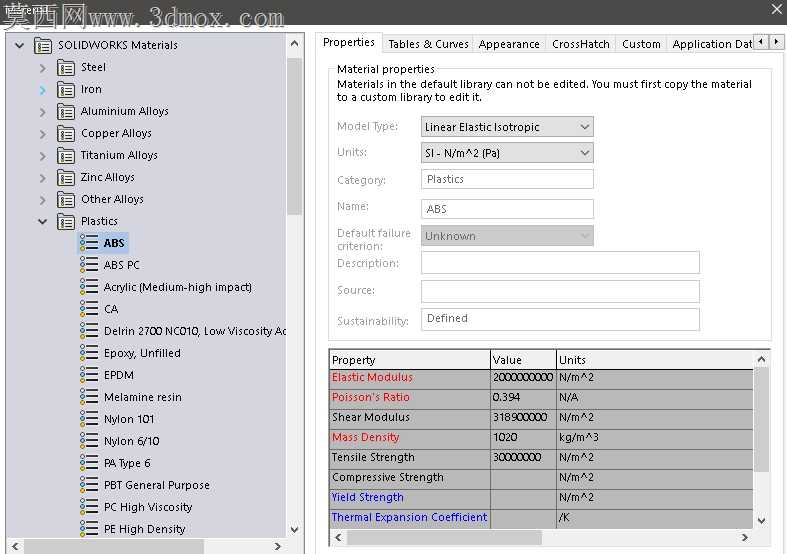Switch to the Properties tab
The image size is (787, 554).
tap(349, 43)
